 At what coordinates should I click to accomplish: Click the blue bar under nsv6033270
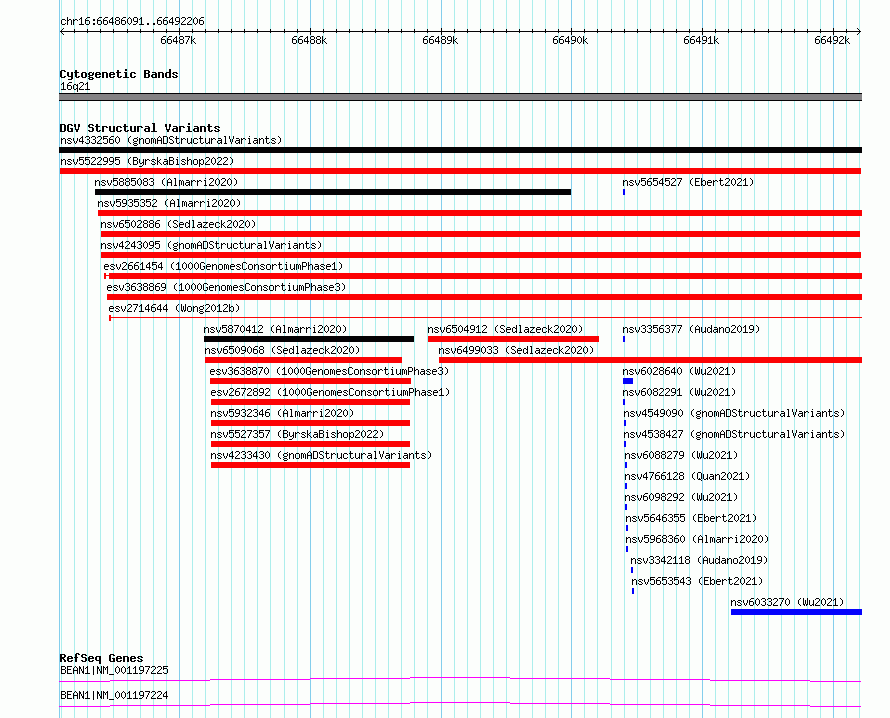tap(796, 612)
